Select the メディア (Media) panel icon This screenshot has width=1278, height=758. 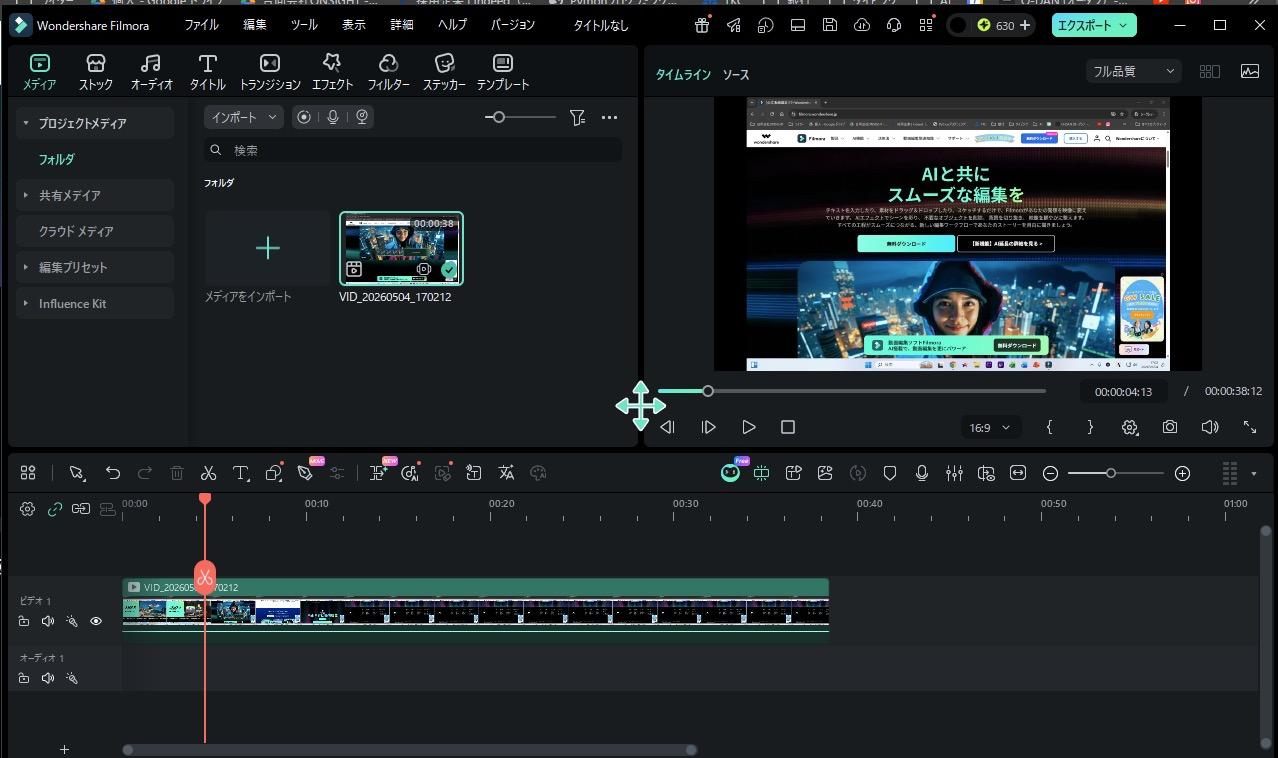pos(40,64)
